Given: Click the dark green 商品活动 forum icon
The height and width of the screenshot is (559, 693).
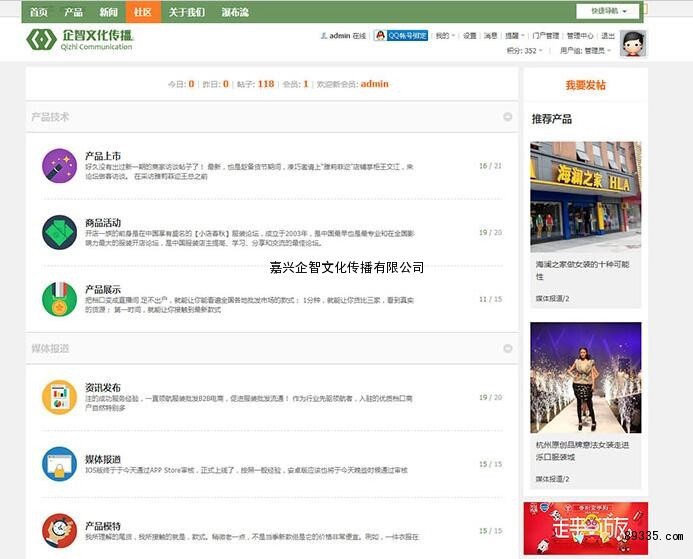Looking at the screenshot, I should [x=59, y=232].
